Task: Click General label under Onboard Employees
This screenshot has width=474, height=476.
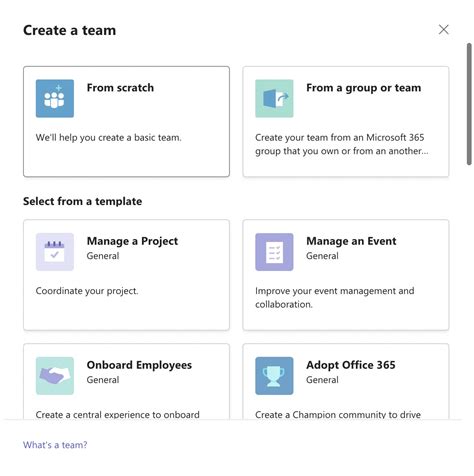Action: (103, 380)
